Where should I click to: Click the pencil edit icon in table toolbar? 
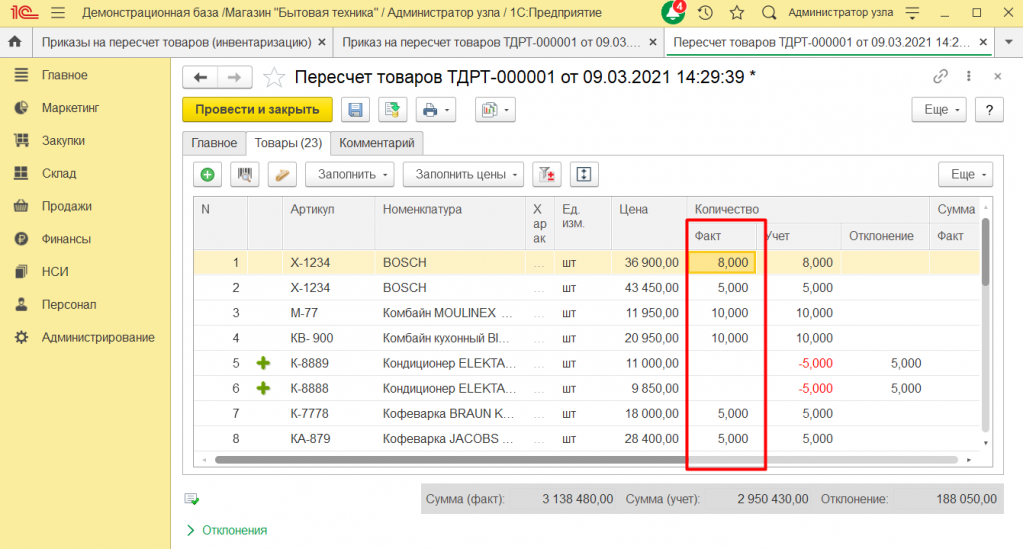(282, 174)
